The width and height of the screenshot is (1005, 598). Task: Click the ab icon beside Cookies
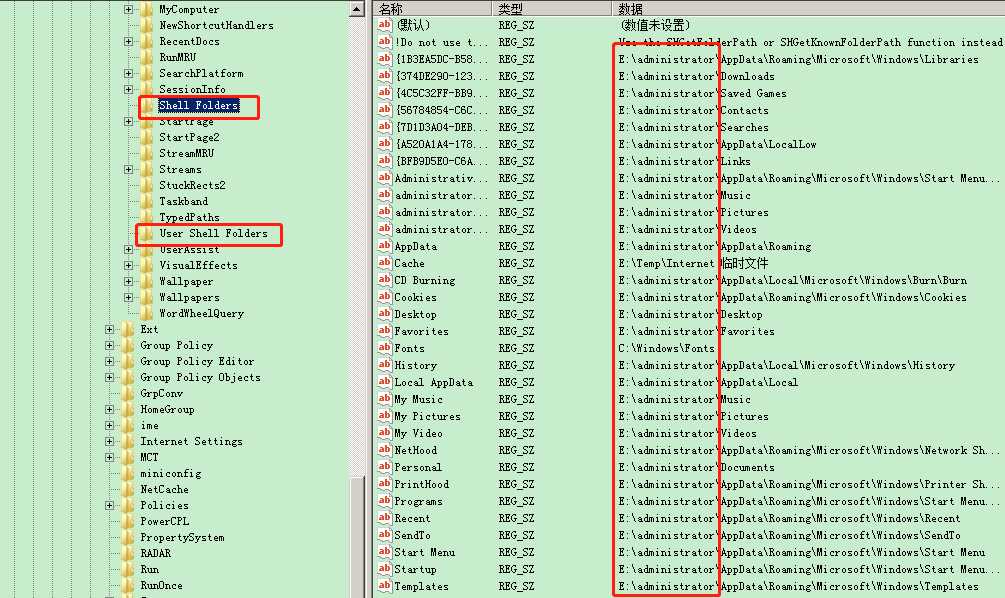(385, 297)
